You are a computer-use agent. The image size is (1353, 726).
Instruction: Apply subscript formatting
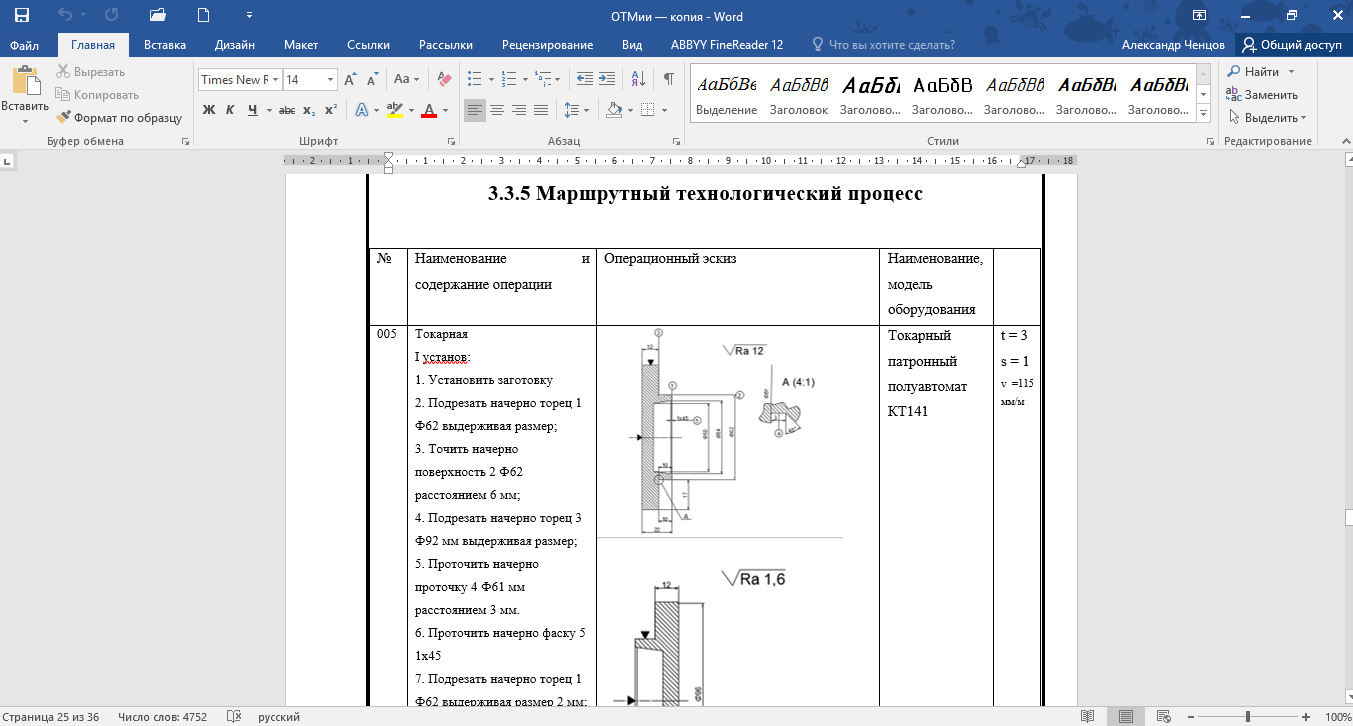[309, 110]
